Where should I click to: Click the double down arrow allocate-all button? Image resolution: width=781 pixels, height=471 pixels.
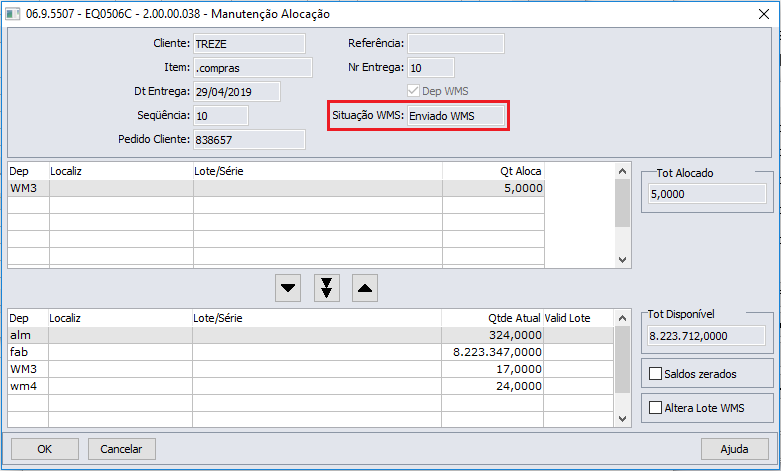click(327, 288)
